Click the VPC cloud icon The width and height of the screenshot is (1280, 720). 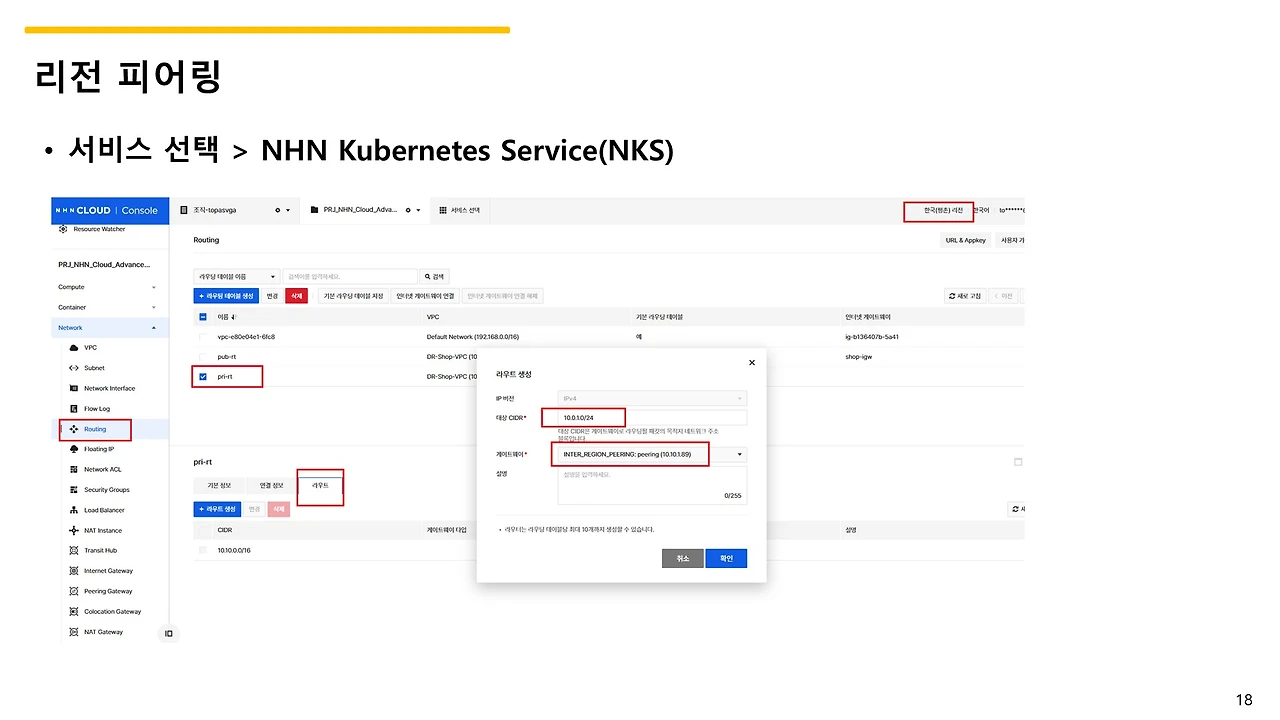pos(74,348)
